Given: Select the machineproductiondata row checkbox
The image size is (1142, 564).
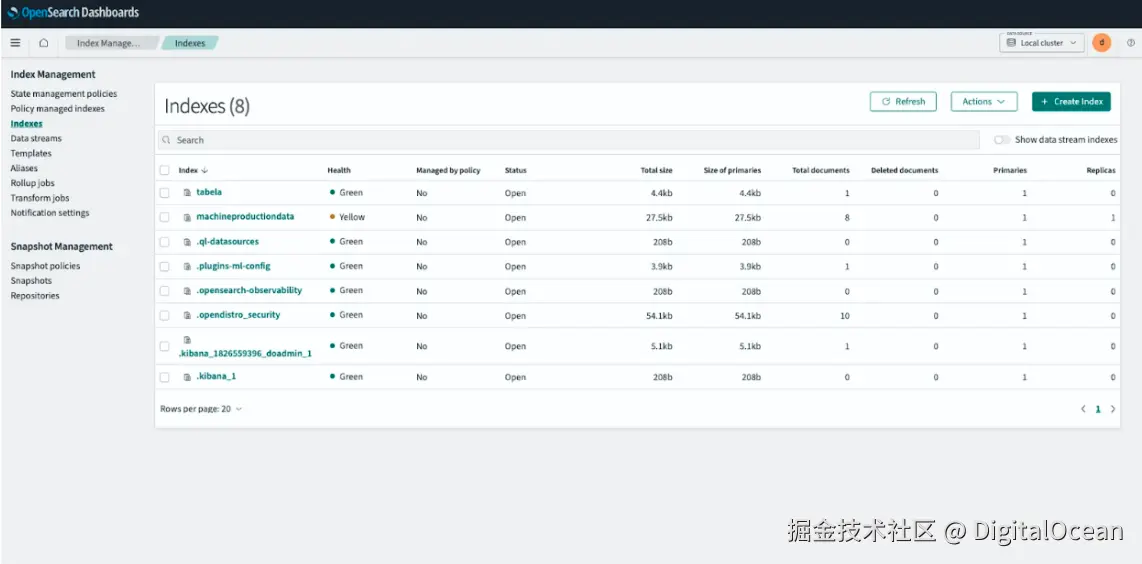Looking at the screenshot, I should [165, 217].
